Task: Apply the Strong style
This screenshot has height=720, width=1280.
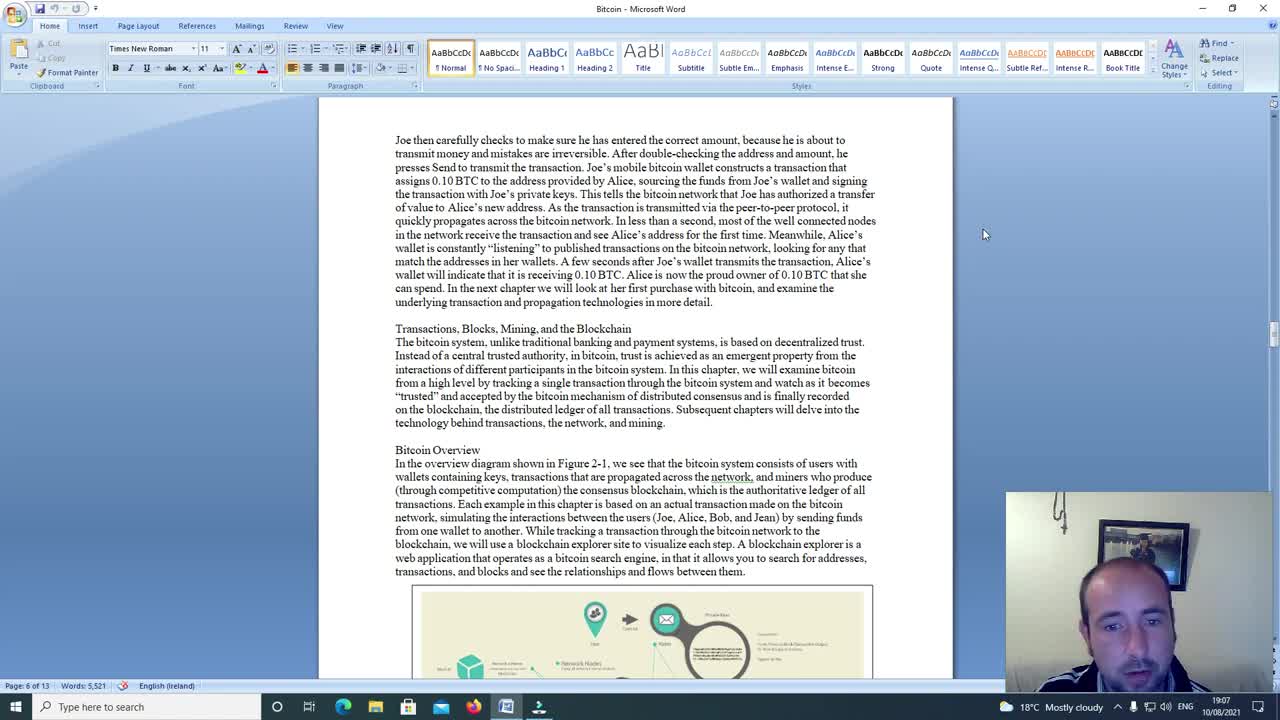Action: (883, 58)
